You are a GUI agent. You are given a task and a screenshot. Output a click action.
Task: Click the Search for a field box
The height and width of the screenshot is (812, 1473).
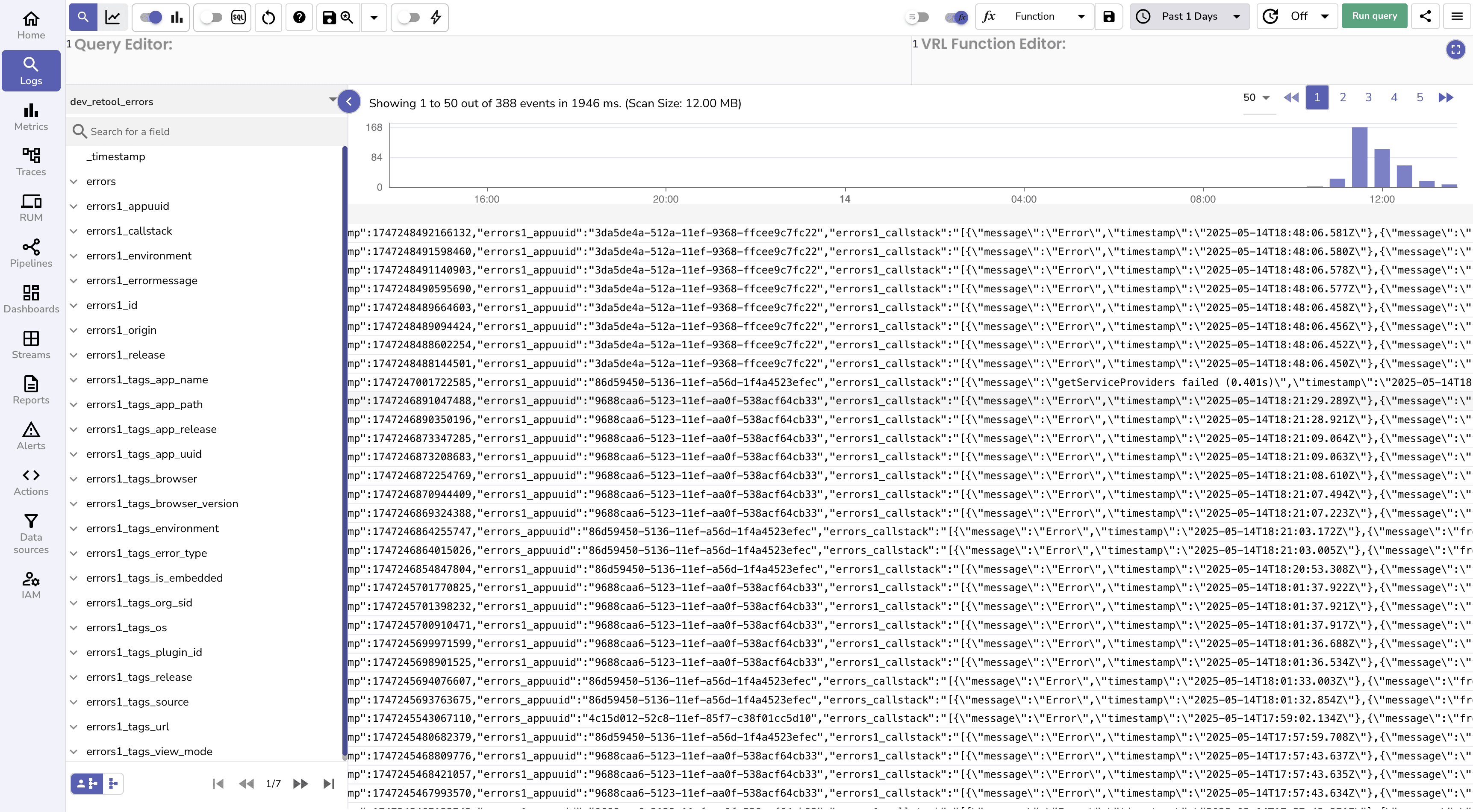[171, 131]
